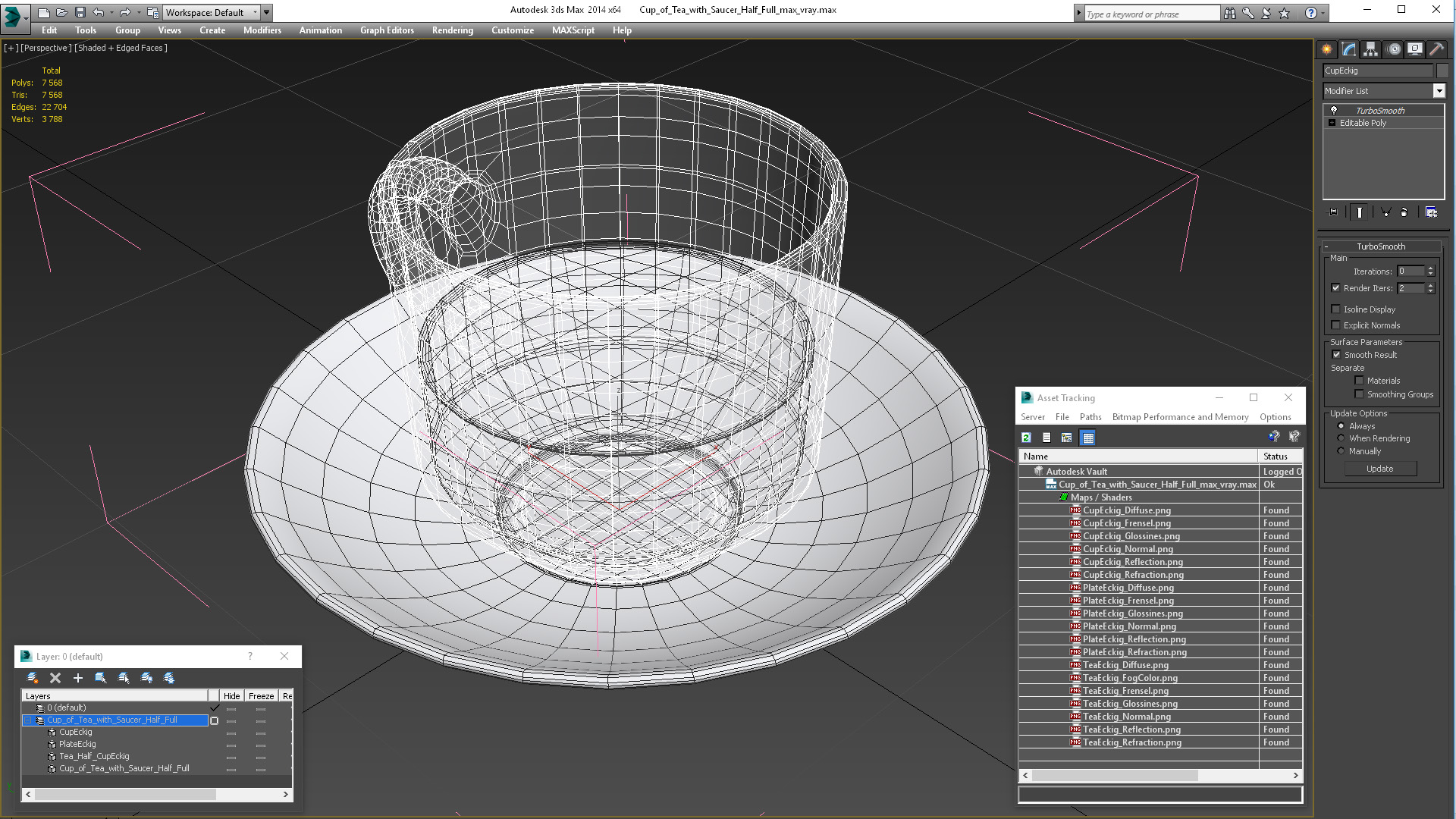Open Configure Modifier Sets icon
This screenshot has width=1456, height=819.
tap(1431, 212)
